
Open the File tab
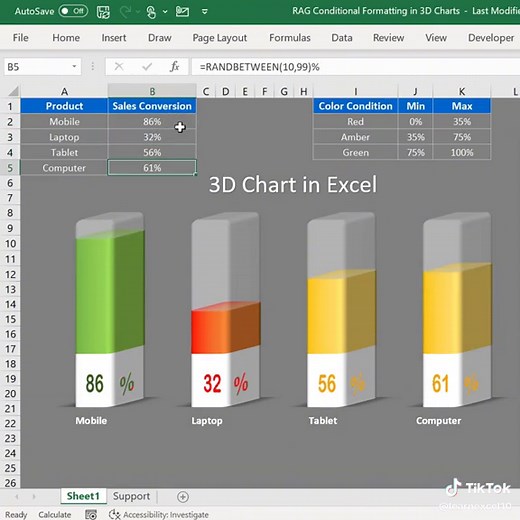pyautogui.click(x=20, y=38)
